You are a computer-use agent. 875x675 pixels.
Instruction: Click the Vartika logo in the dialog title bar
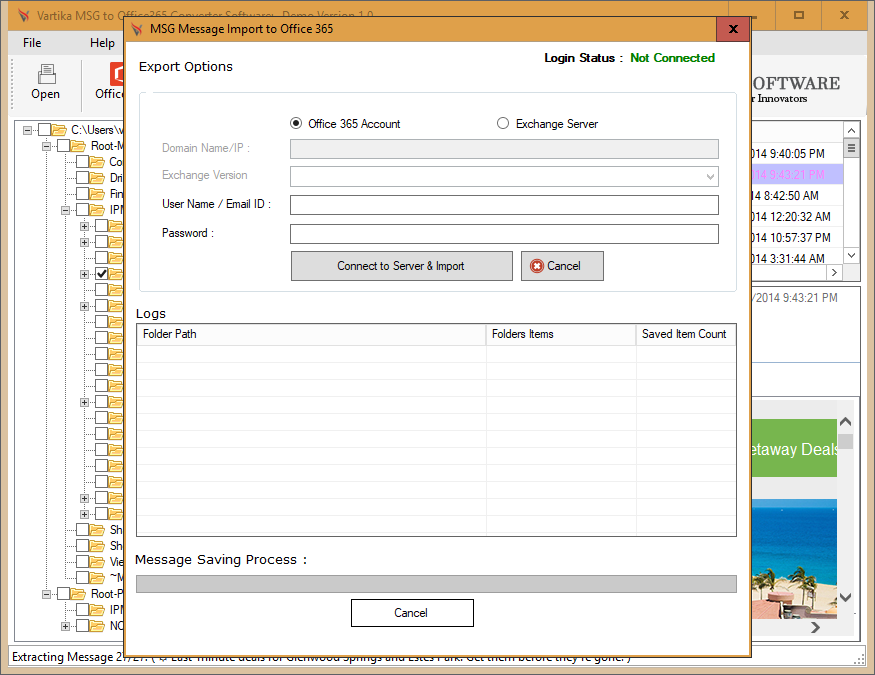(x=137, y=29)
